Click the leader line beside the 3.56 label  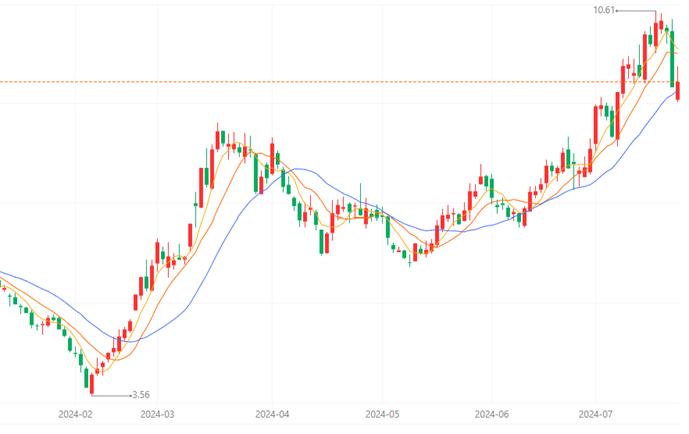point(112,395)
